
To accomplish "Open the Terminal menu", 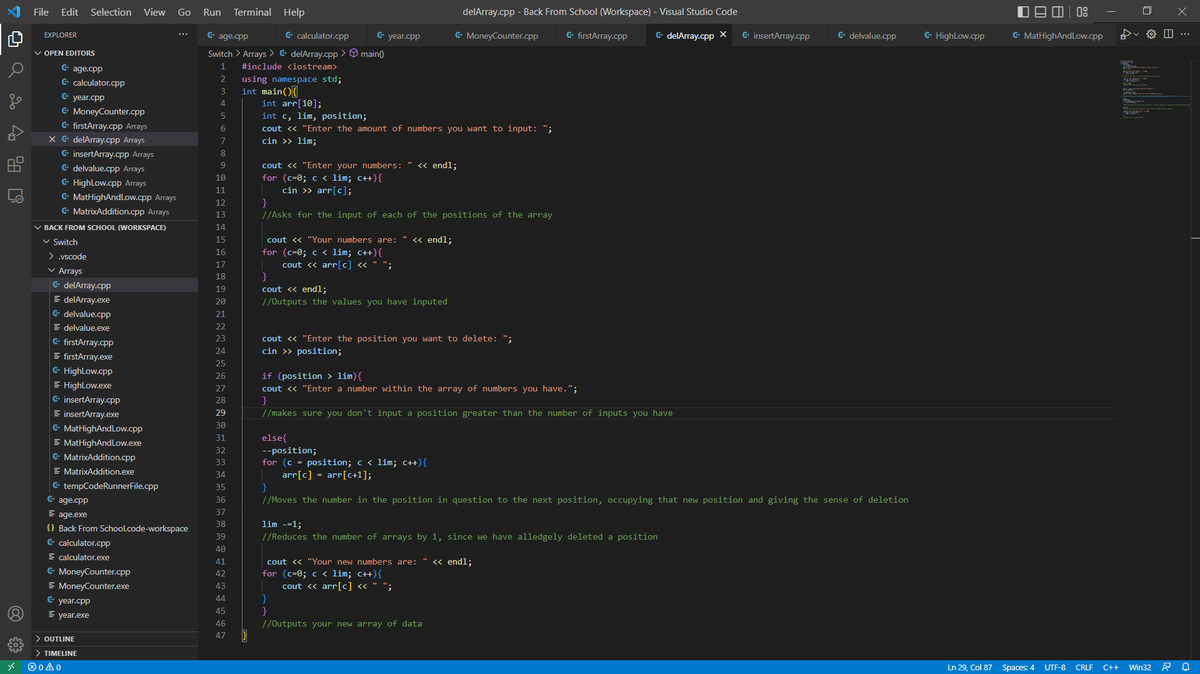I will (x=252, y=12).
